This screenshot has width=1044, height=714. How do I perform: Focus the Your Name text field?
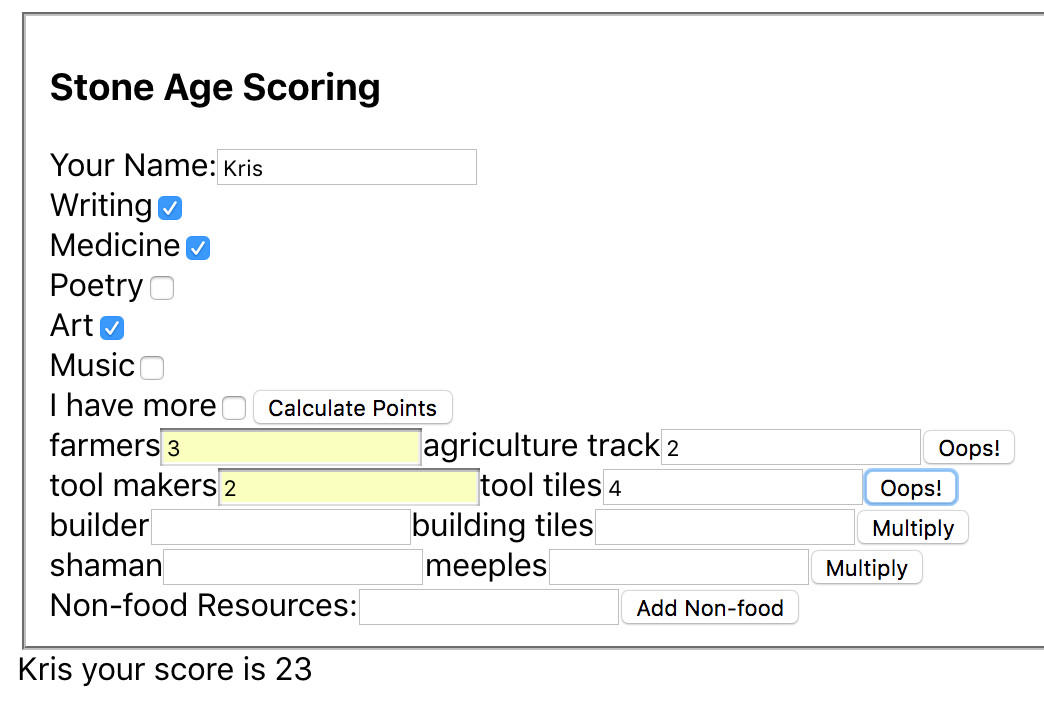pyautogui.click(x=346, y=168)
